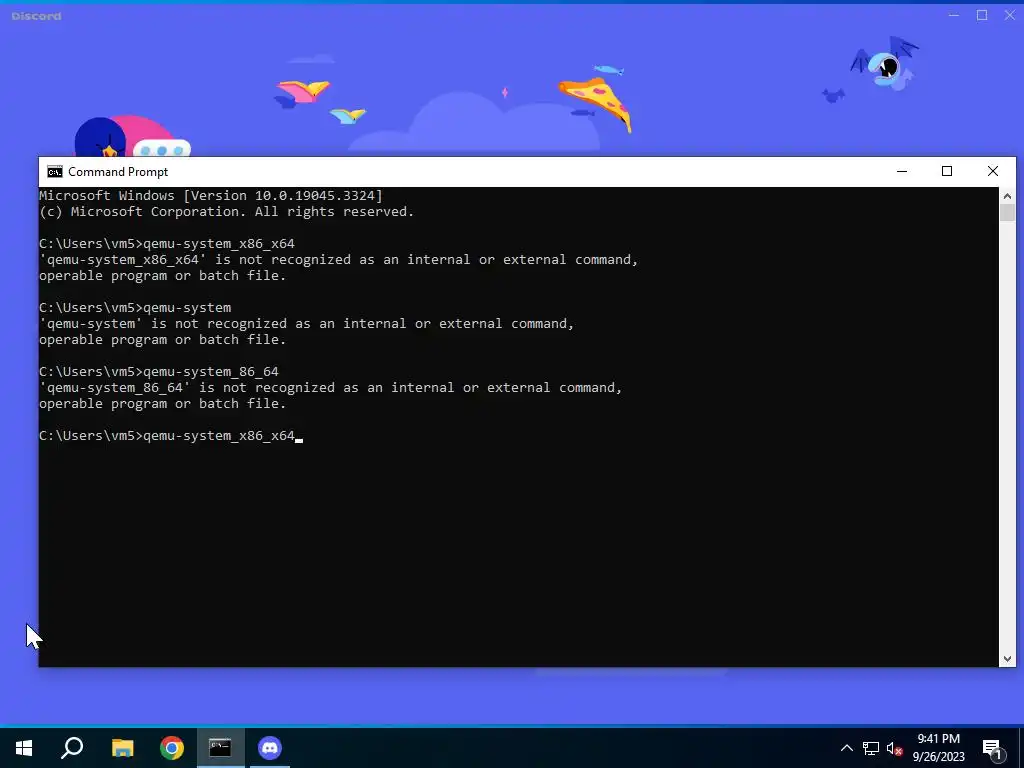The image size is (1024, 768).
Task: Open notification center icon
Action: pos(992,748)
